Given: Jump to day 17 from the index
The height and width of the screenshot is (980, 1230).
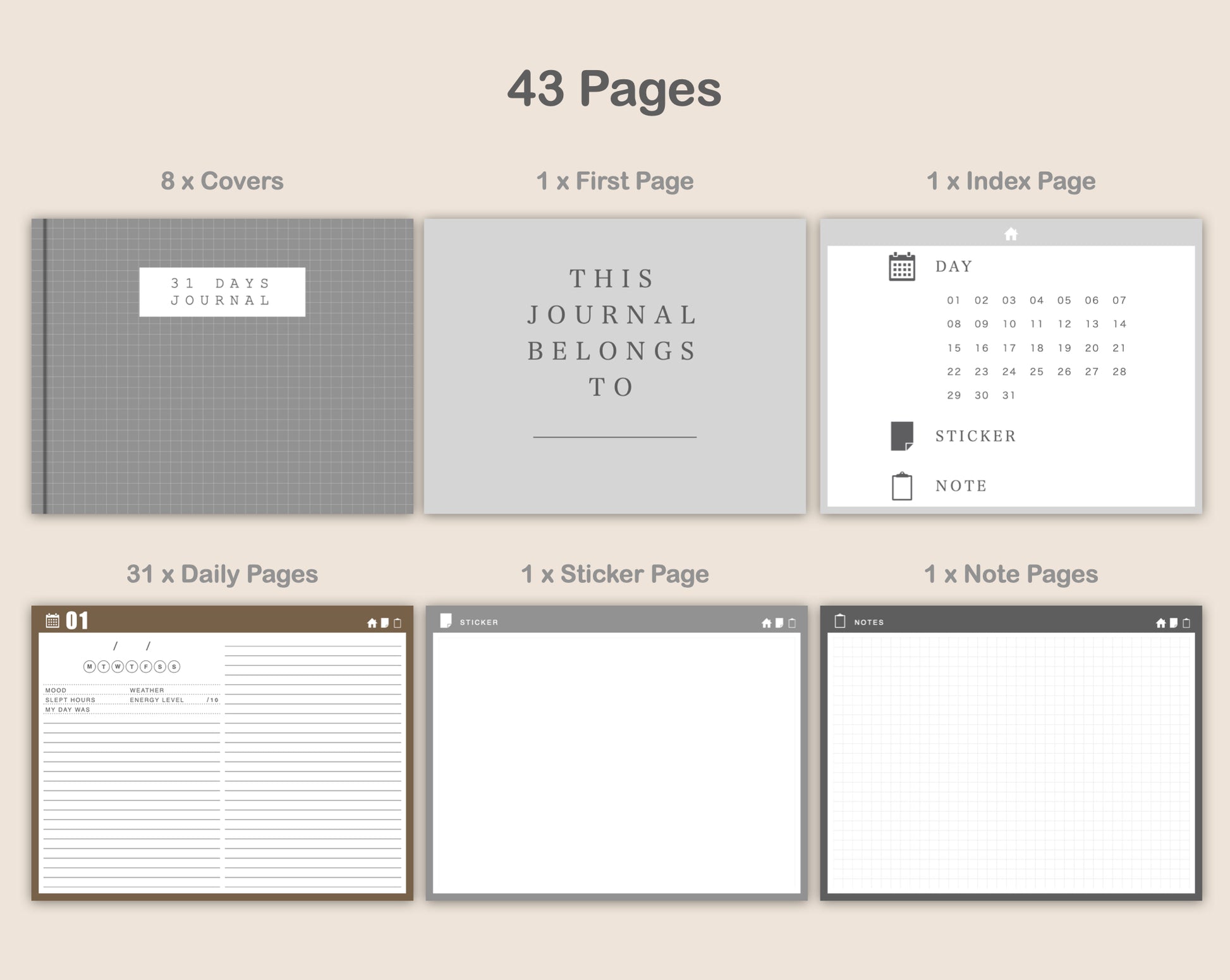Looking at the screenshot, I should tap(1009, 348).
